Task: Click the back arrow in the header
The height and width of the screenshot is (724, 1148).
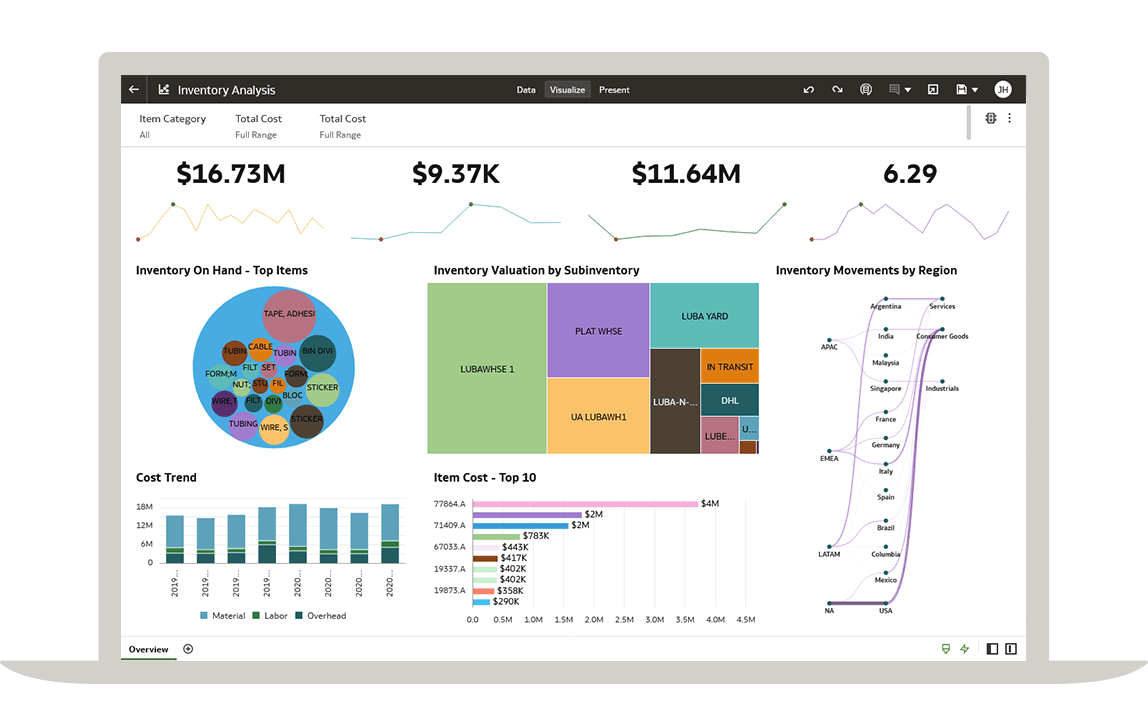Action: [134, 90]
